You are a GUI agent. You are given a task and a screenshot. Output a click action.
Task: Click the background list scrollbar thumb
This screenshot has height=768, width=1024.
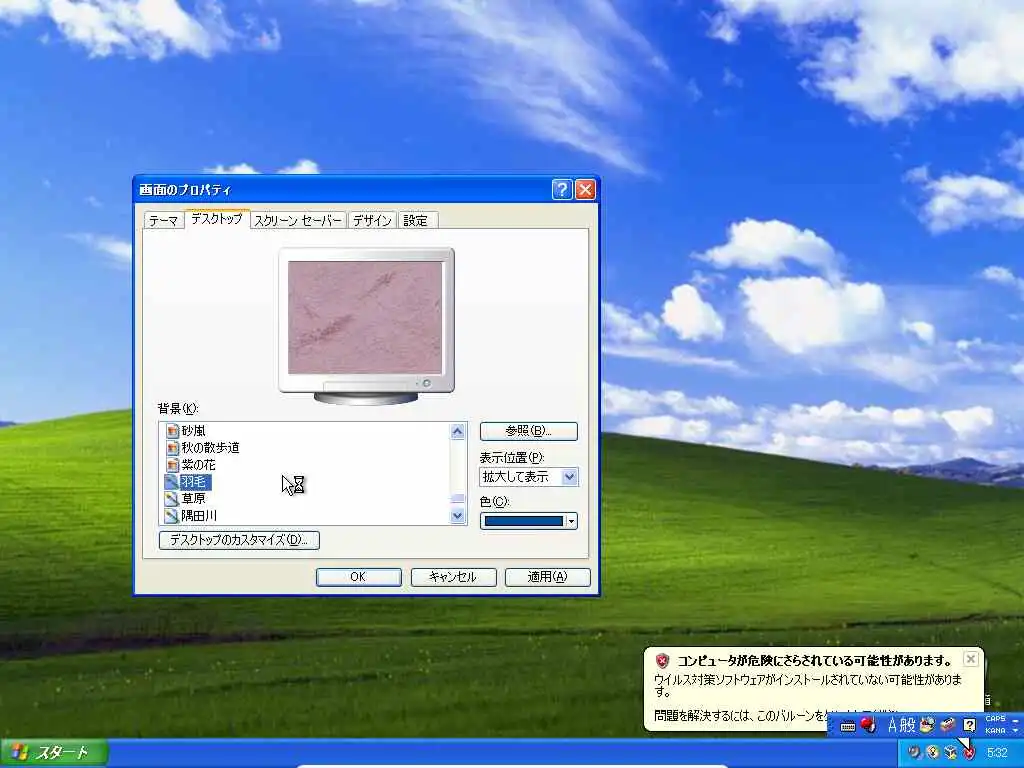[x=458, y=499]
